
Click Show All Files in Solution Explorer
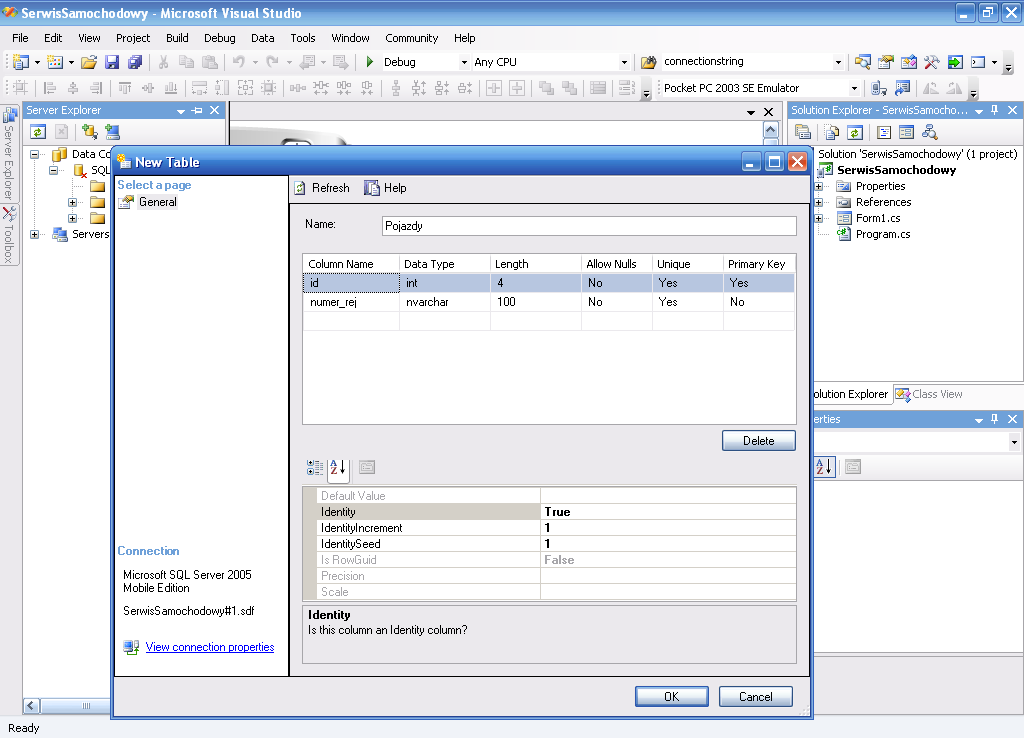tap(831, 133)
